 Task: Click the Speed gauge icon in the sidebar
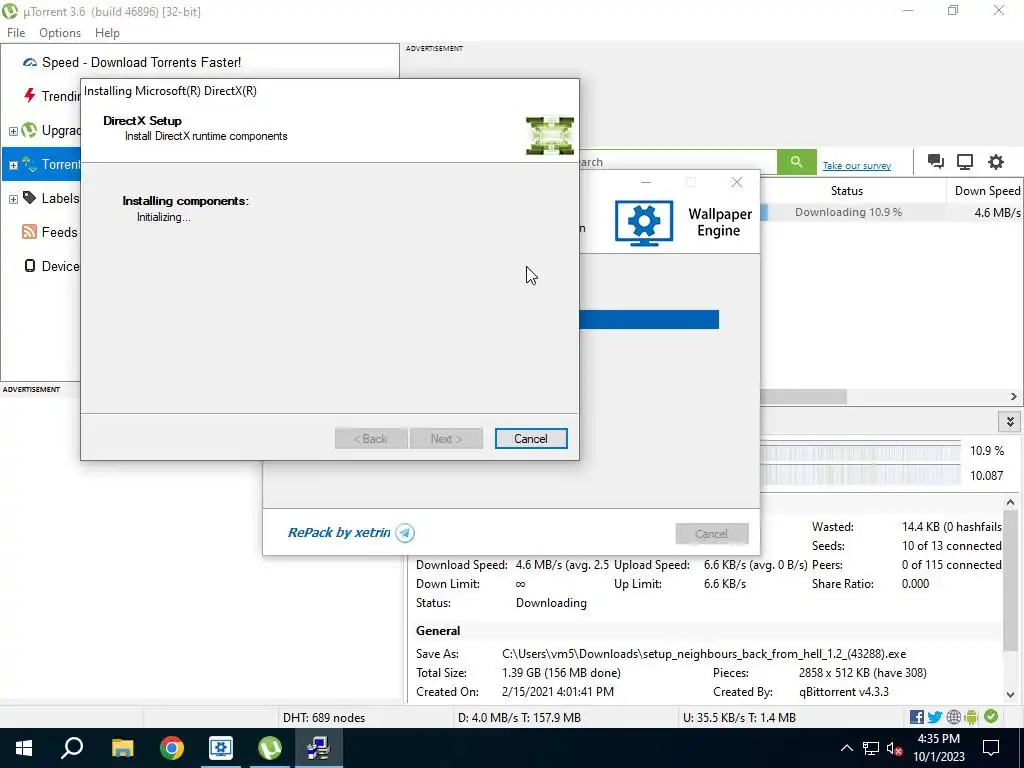tap(29, 63)
